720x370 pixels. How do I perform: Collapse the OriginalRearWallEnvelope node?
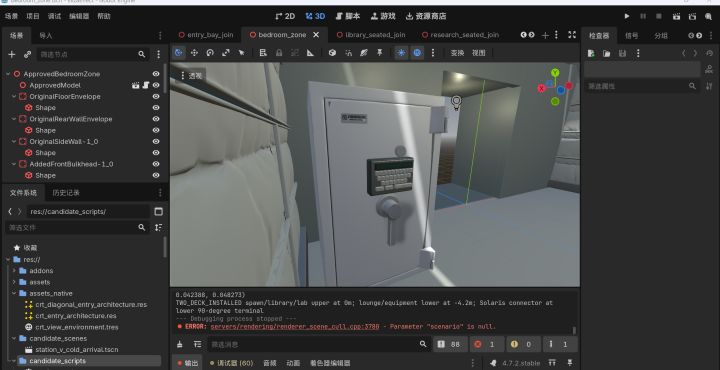[14, 119]
